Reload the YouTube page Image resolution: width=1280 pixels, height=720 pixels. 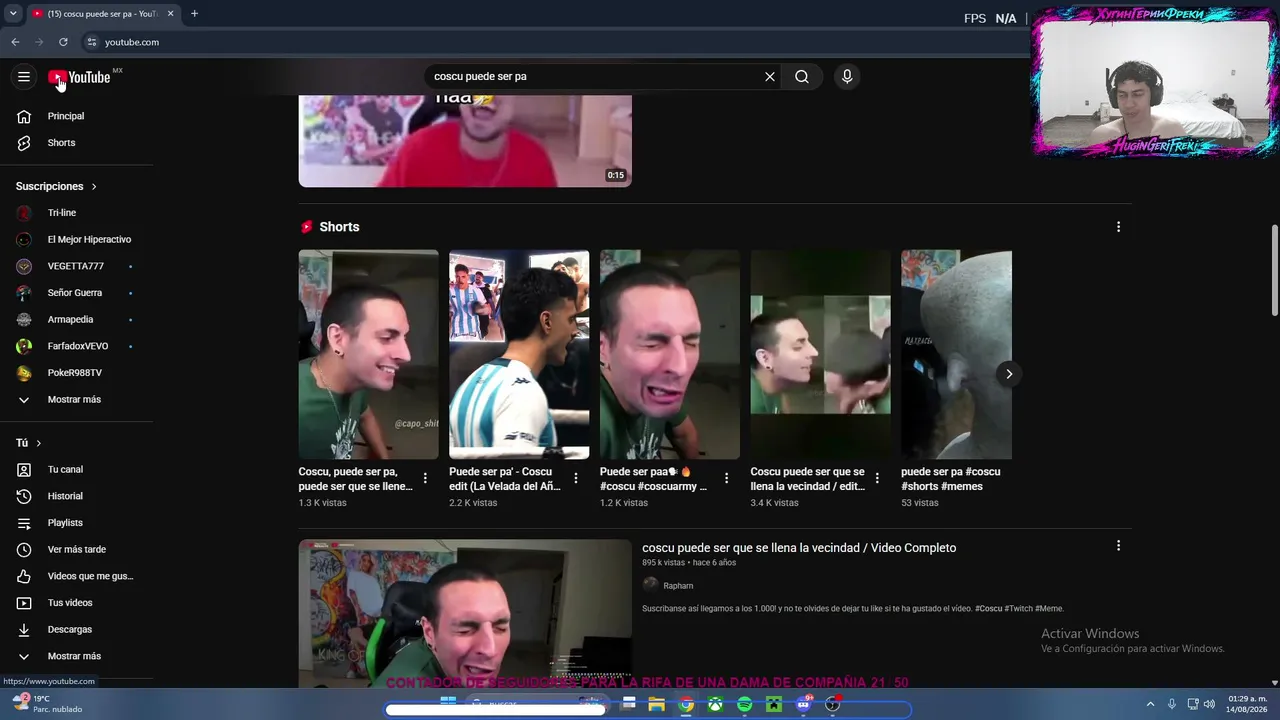(x=63, y=42)
